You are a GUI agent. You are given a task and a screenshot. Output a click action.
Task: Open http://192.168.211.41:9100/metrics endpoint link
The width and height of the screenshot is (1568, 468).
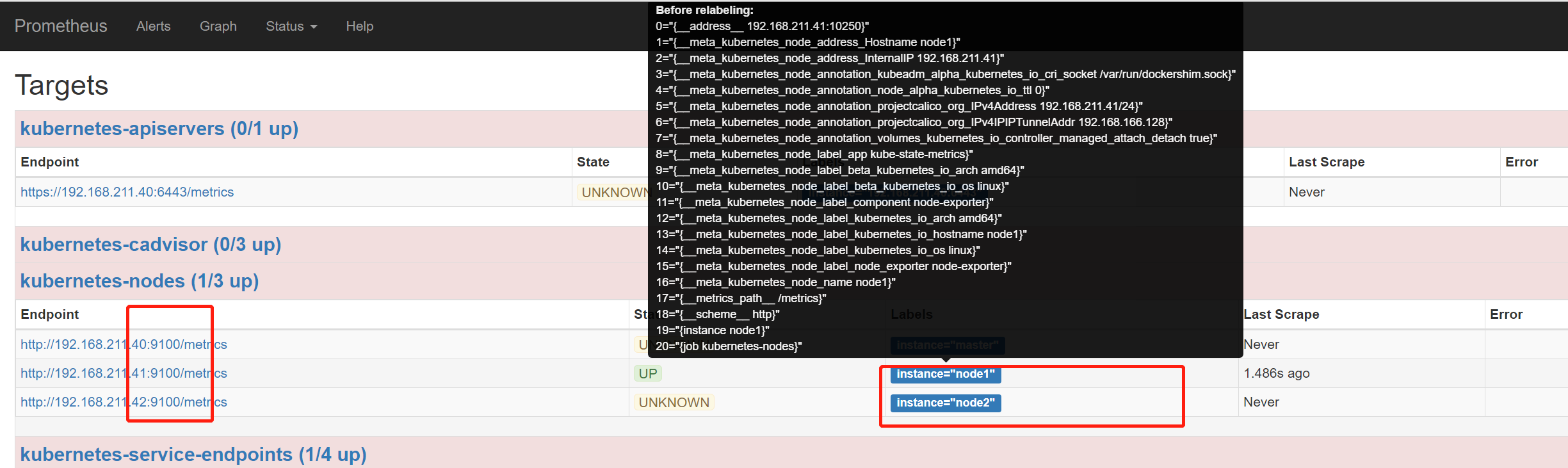point(124,373)
